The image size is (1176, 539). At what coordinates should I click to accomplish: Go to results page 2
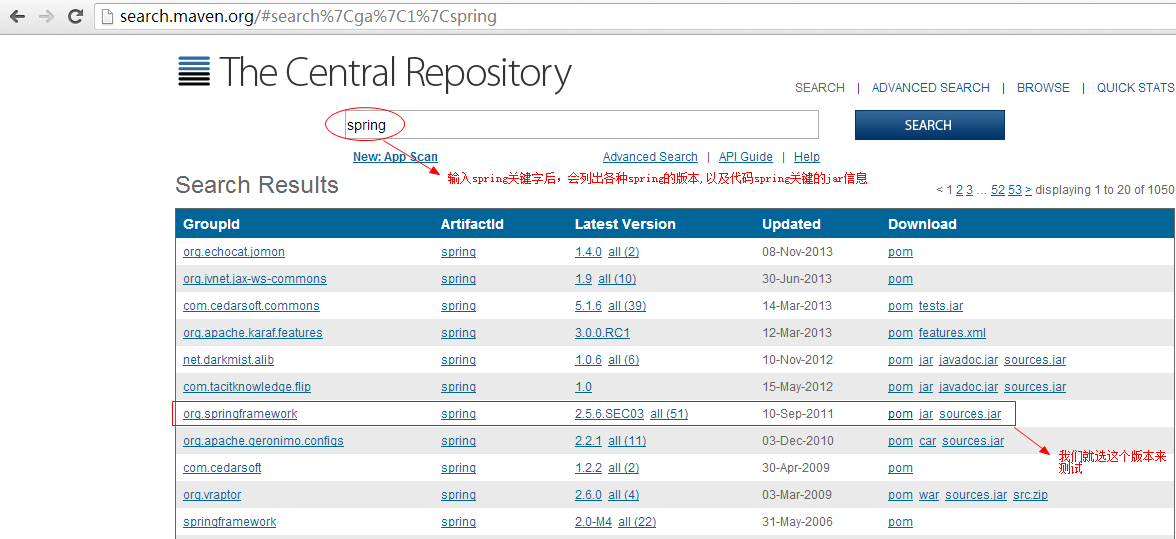[x=959, y=190]
